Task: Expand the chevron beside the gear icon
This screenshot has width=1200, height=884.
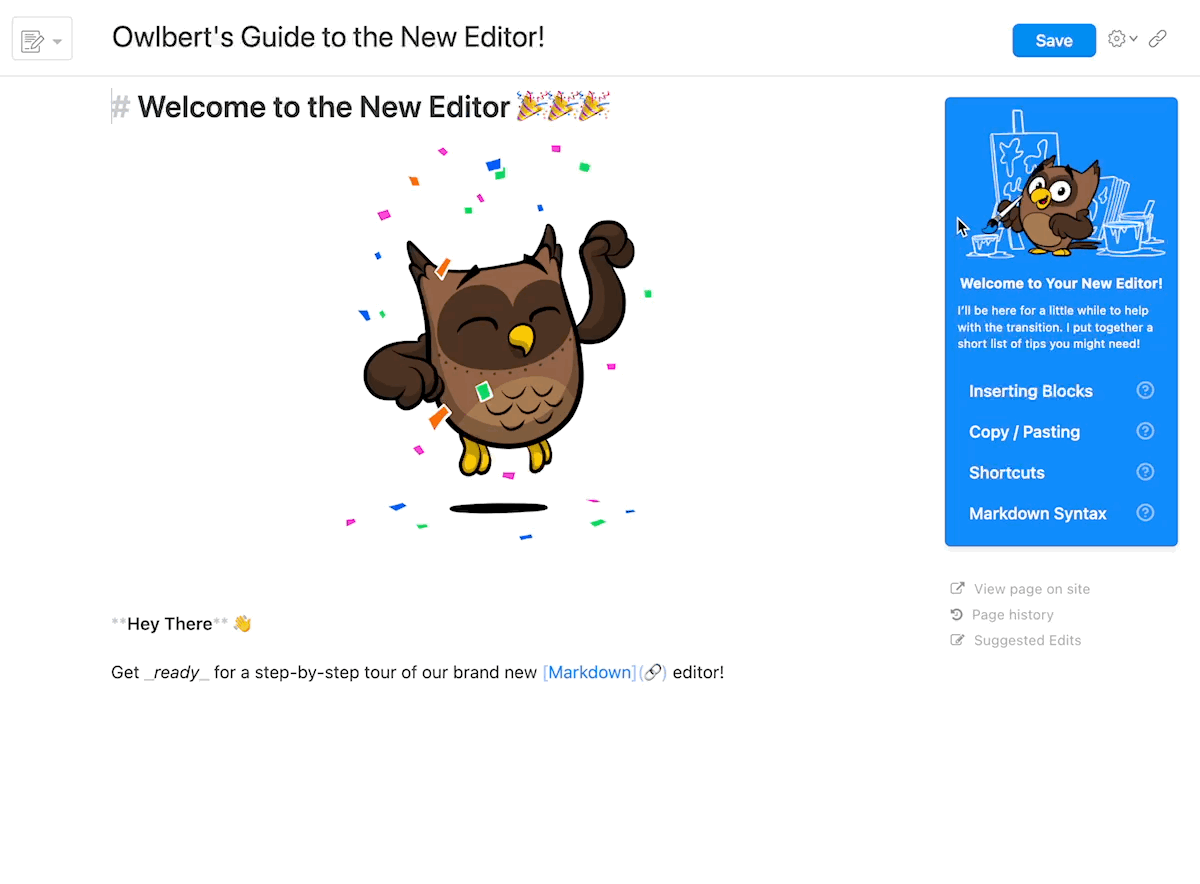Action: point(1133,41)
